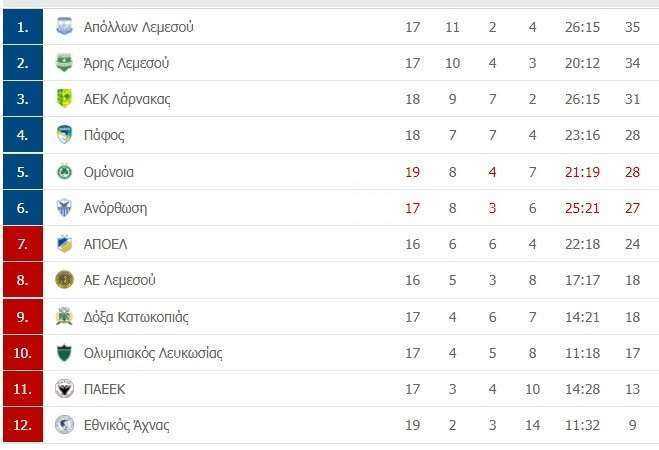This screenshot has height=450, width=659.
Task: Click the blue position 1 rank cell
Action: (x=23, y=27)
